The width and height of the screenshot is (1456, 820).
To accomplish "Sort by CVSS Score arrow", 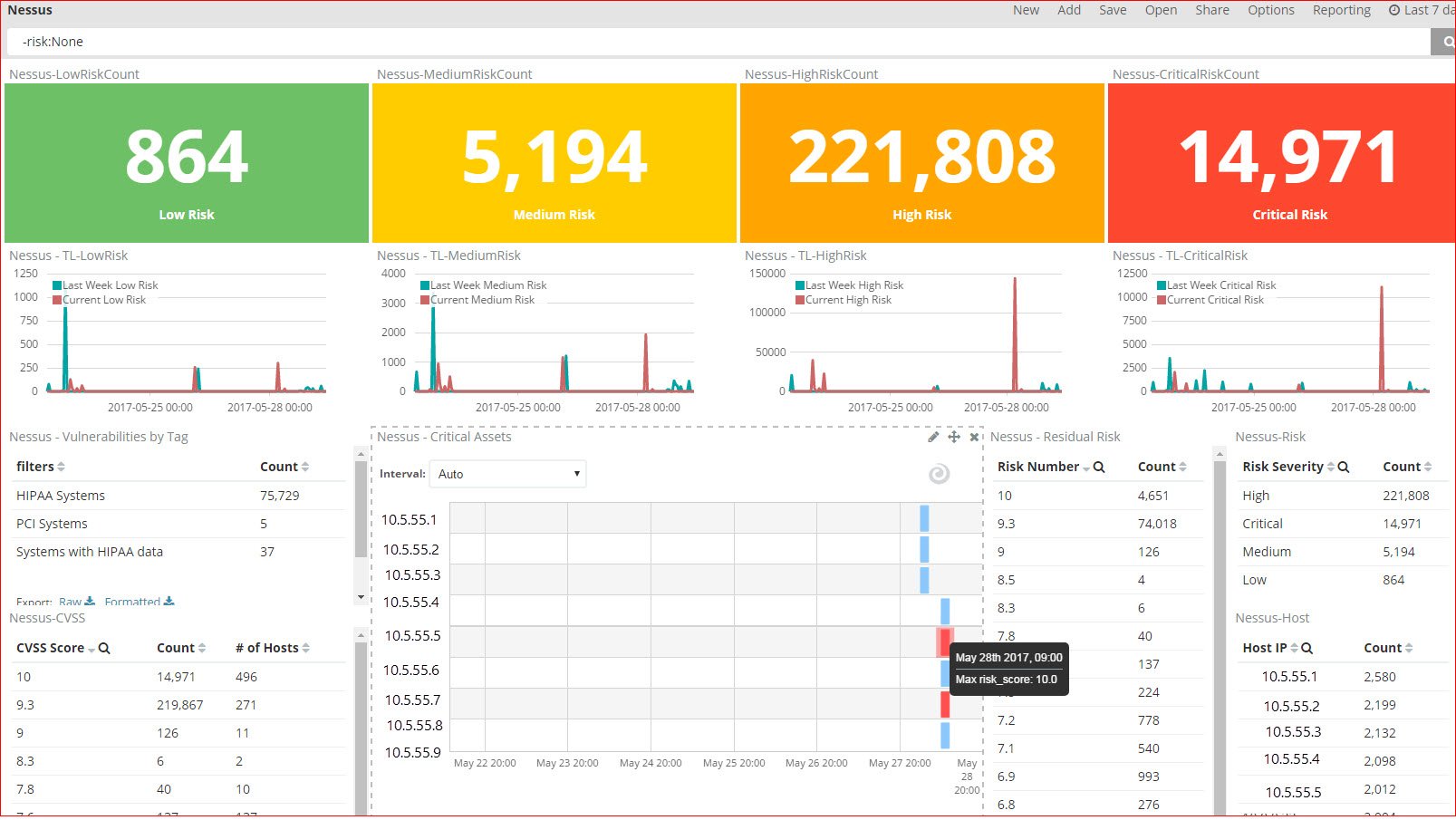I will coord(92,649).
